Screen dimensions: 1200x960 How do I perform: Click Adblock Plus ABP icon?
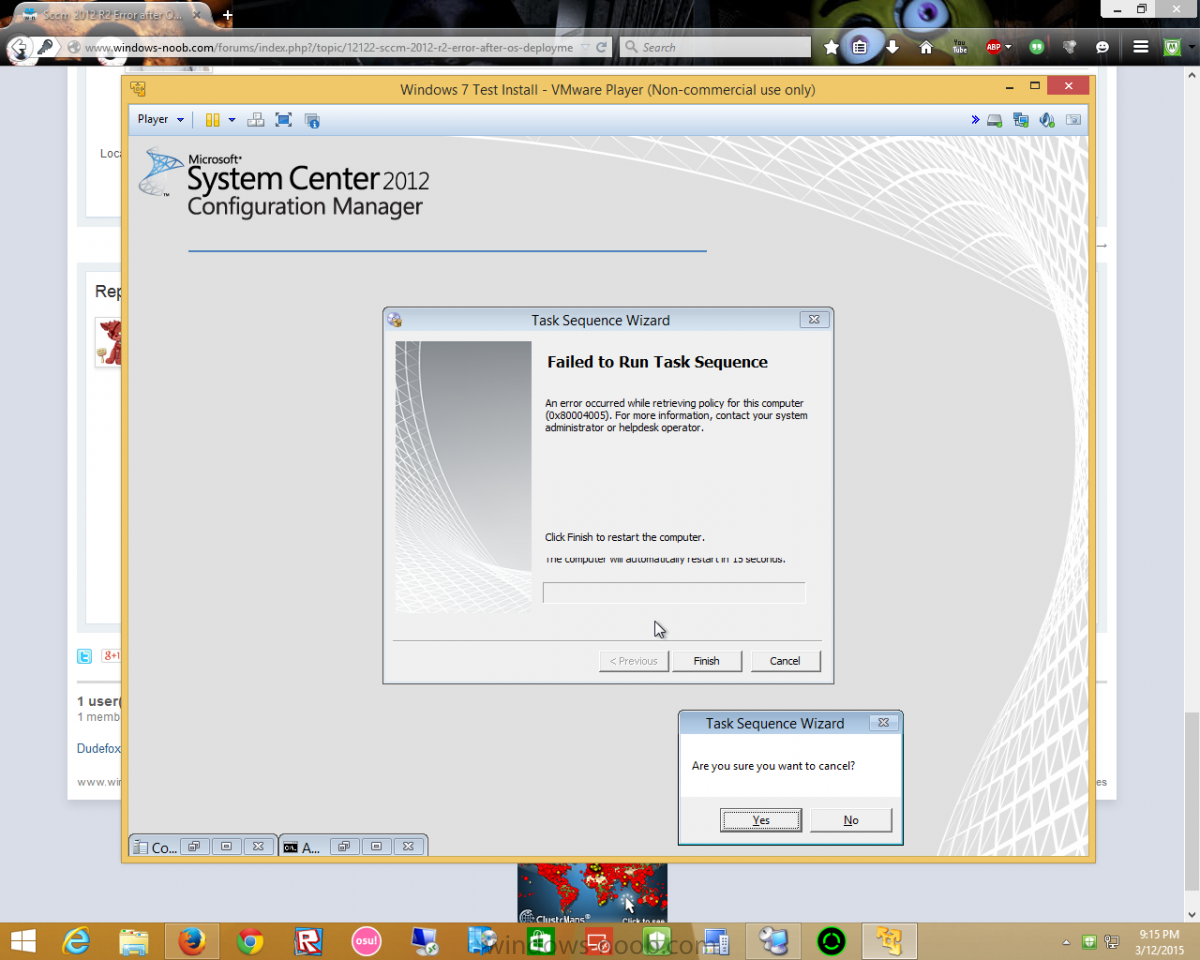(994, 47)
